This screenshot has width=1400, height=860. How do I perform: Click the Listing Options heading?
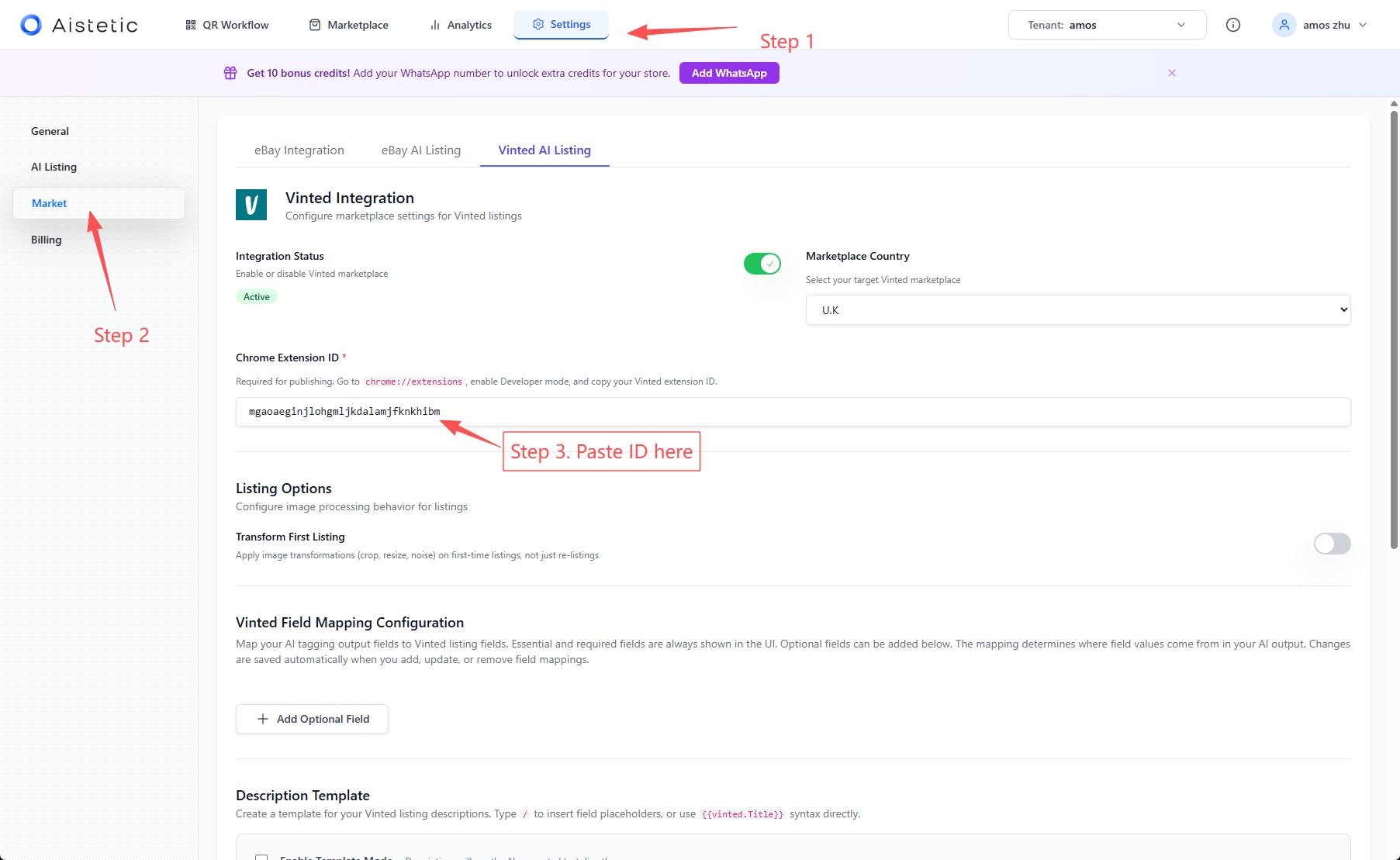[x=284, y=489]
